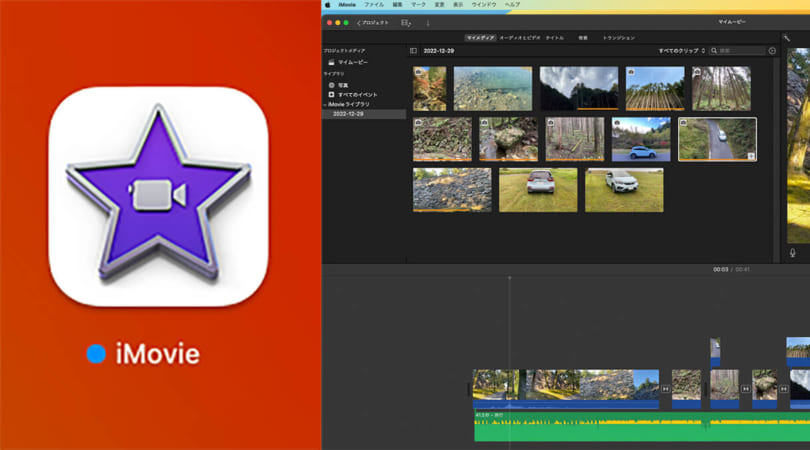Open the ファイル menu
The height and width of the screenshot is (450, 810).
click(x=374, y=5)
